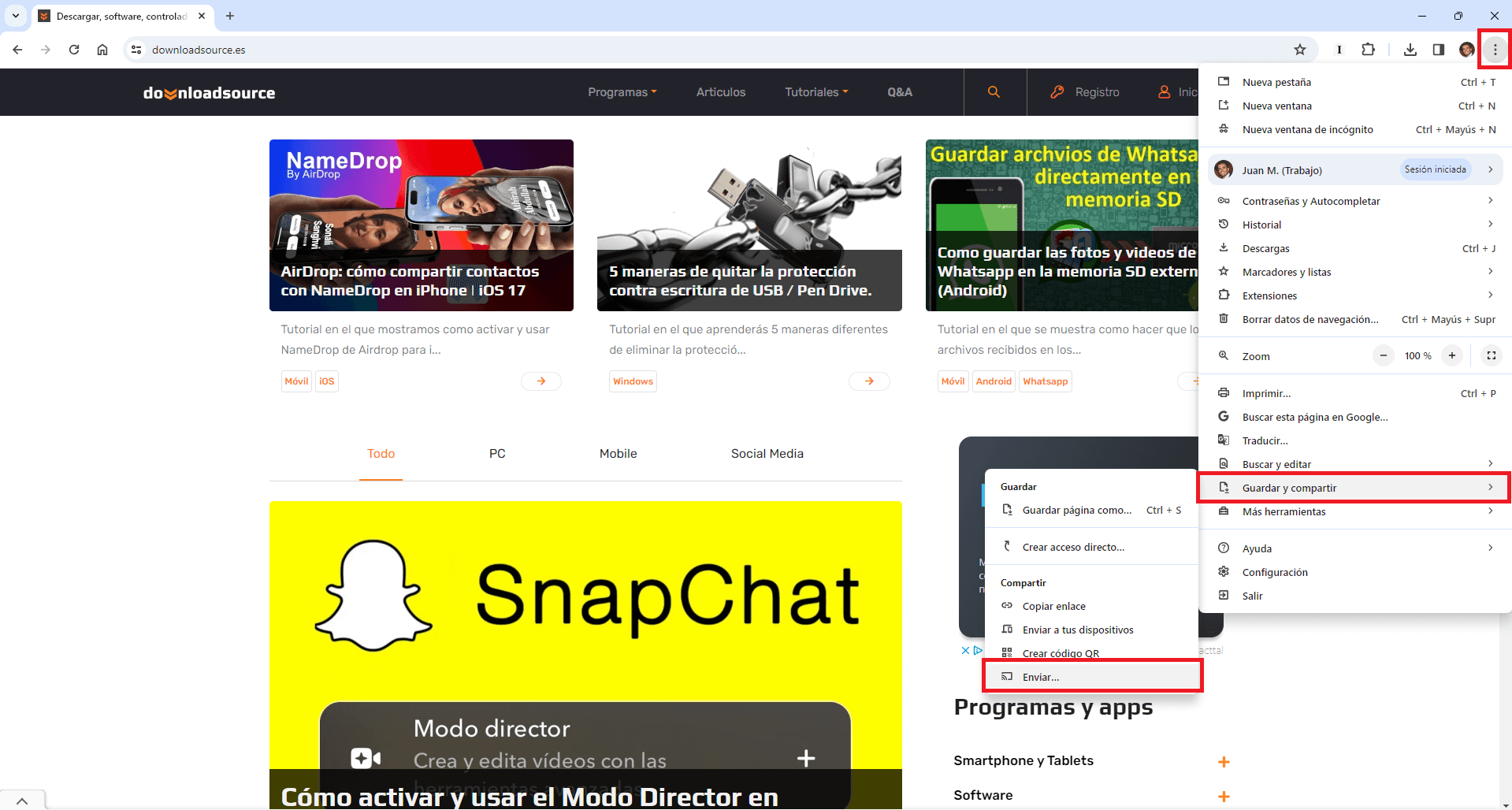Enter fullscreen mode from Zoom row
This screenshot has width=1512, height=810.
click(x=1492, y=355)
